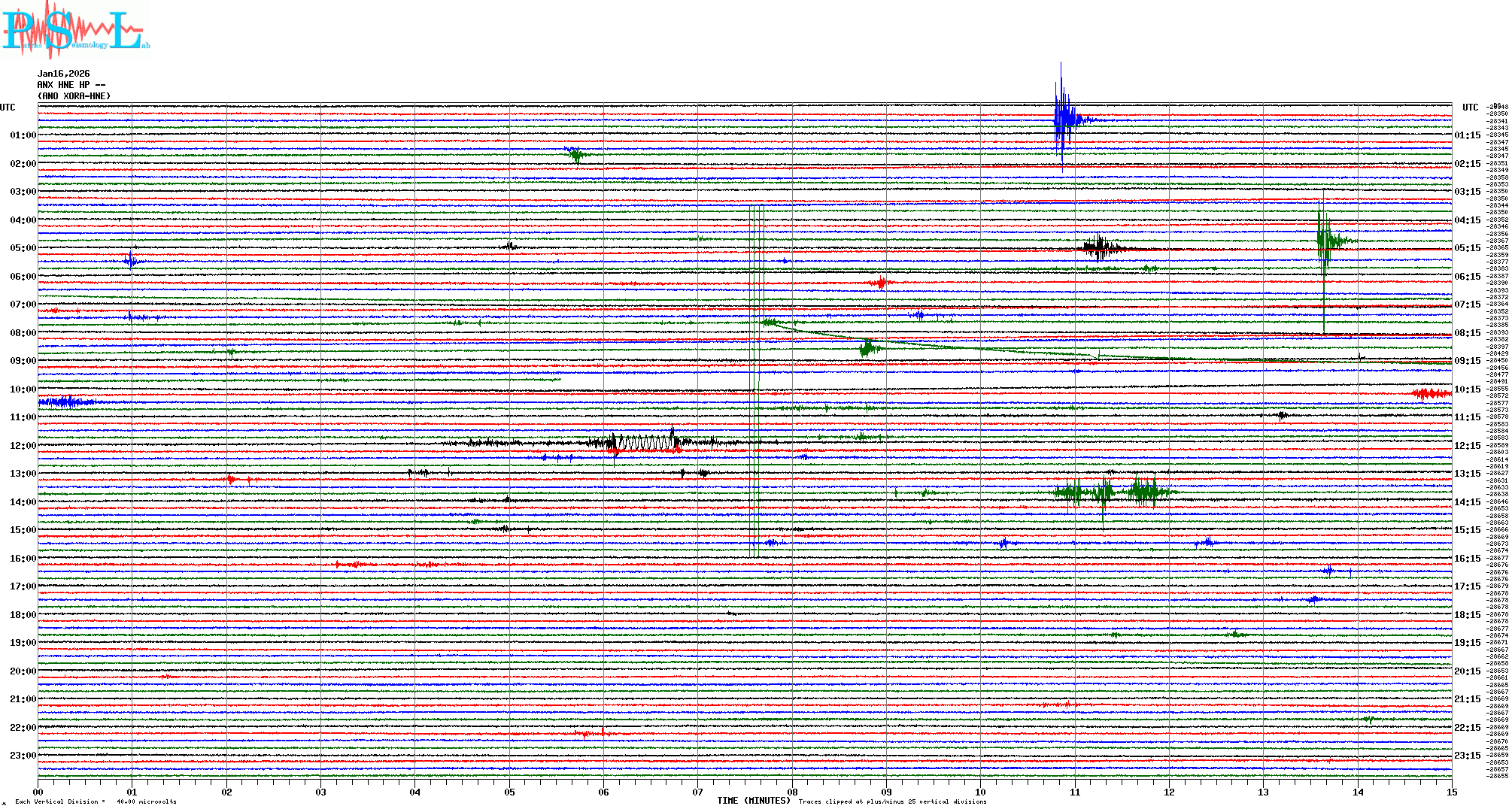Click the 23:00 hour label on left
The image size is (1512, 812).
pyautogui.click(x=23, y=756)
